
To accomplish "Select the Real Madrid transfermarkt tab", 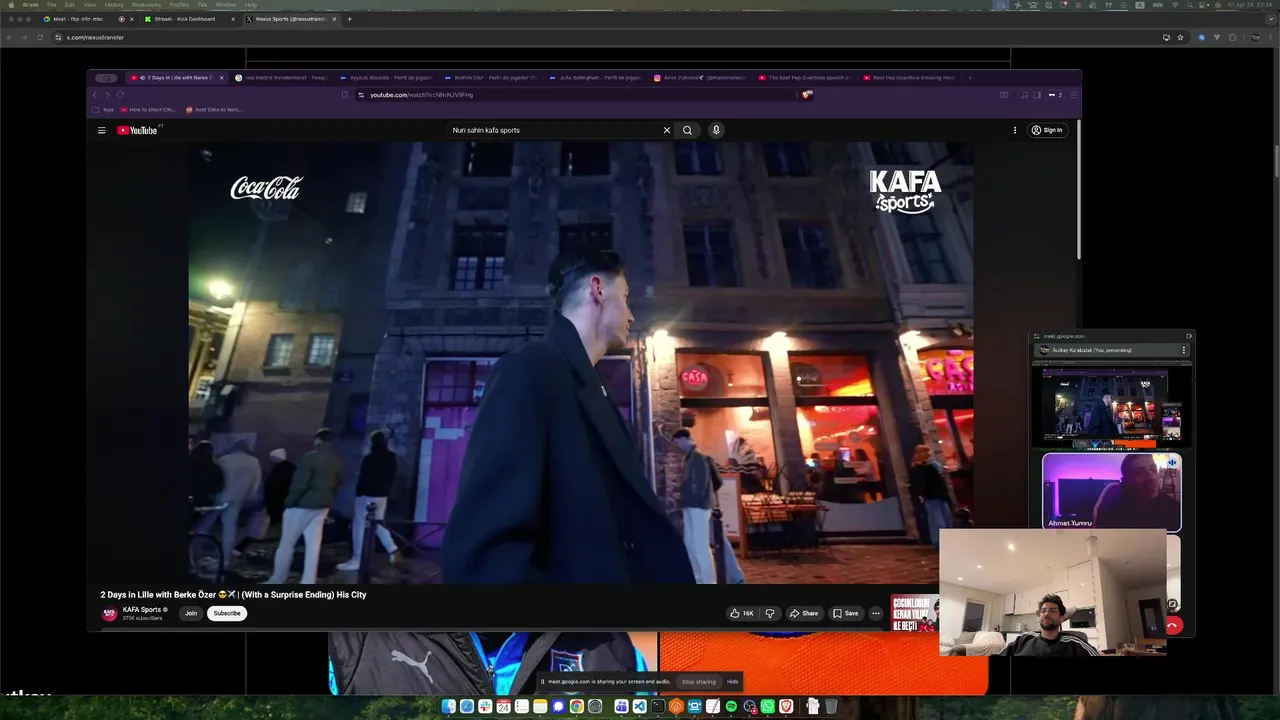I will point(282,77).
